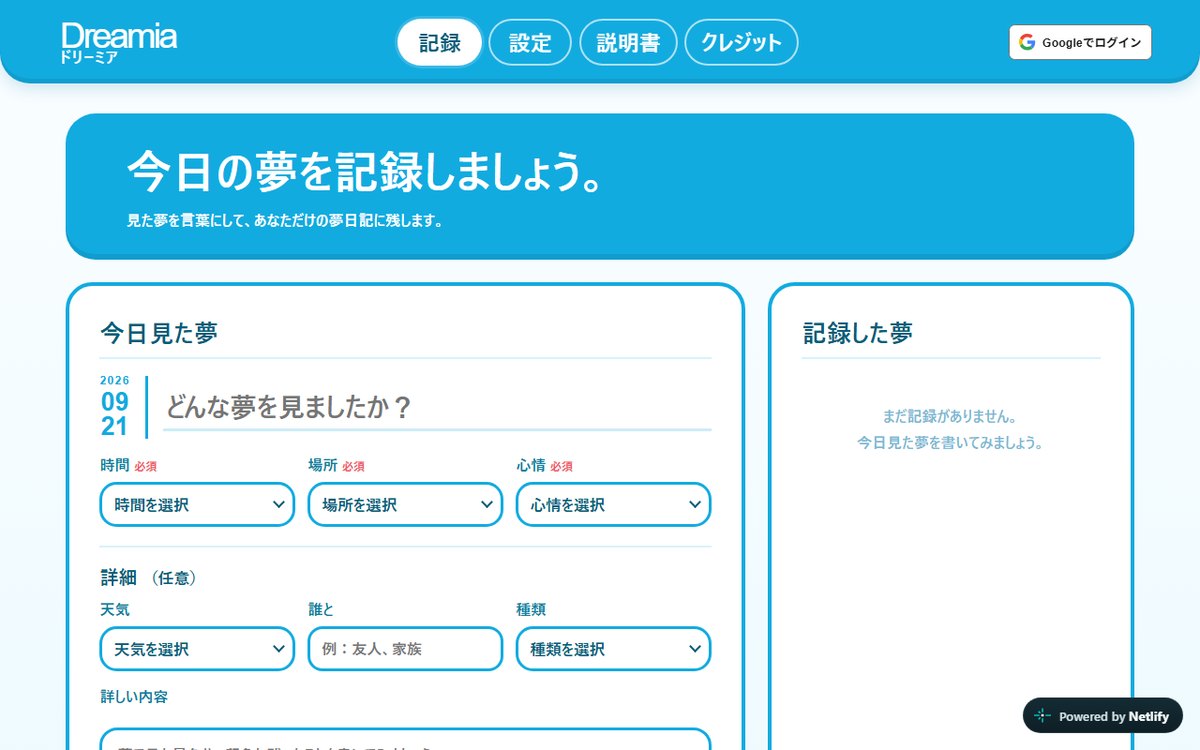Click the 今日見た夢を書いてみましょう。 hint text
Viewport: 1200px width, 750px height.
click(950, 442)
